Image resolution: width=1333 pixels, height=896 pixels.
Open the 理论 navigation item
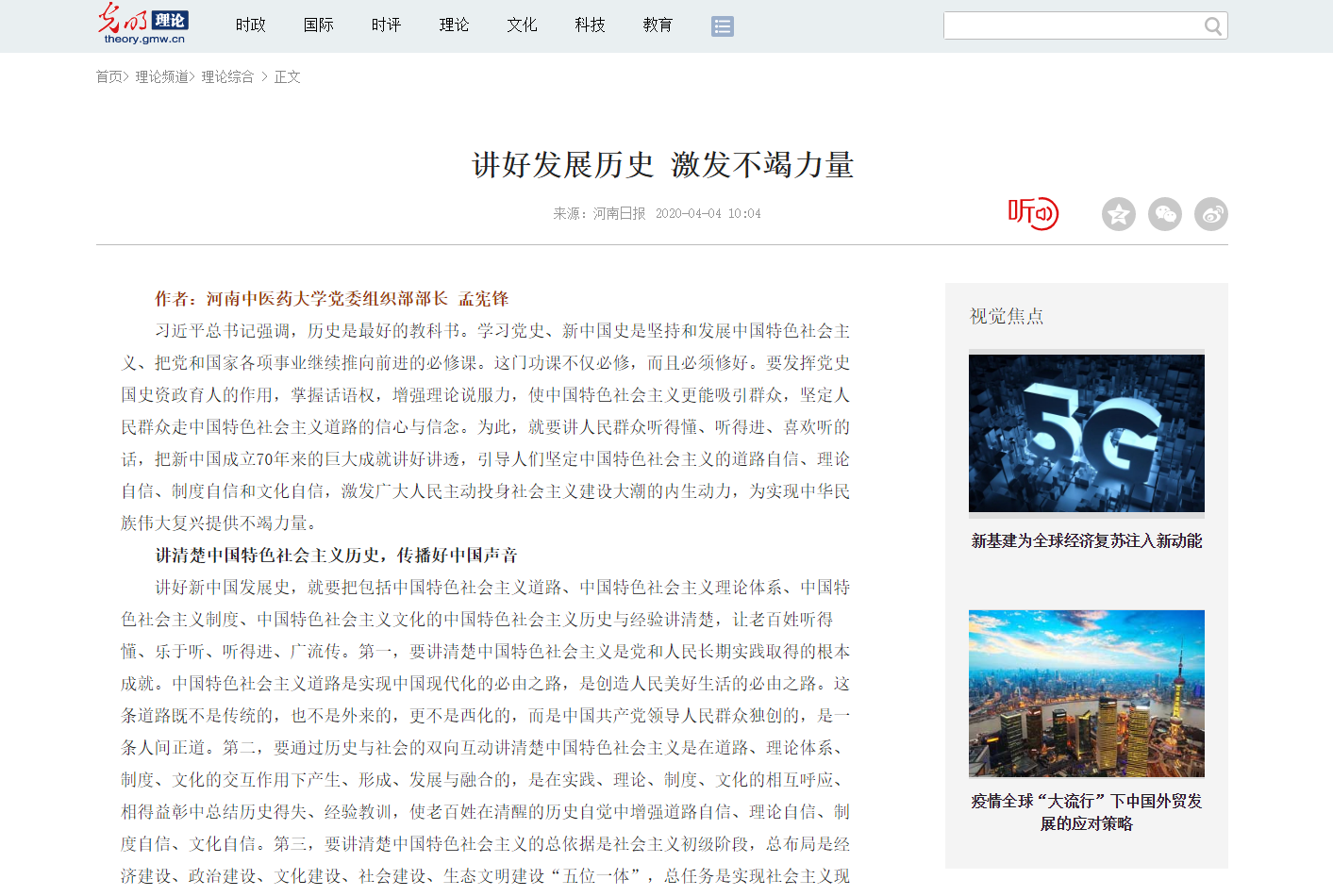point(455,25)
